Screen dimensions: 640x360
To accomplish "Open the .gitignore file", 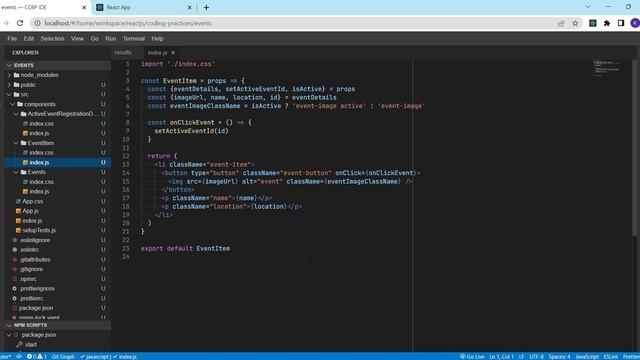I will [x=31, y=269].
